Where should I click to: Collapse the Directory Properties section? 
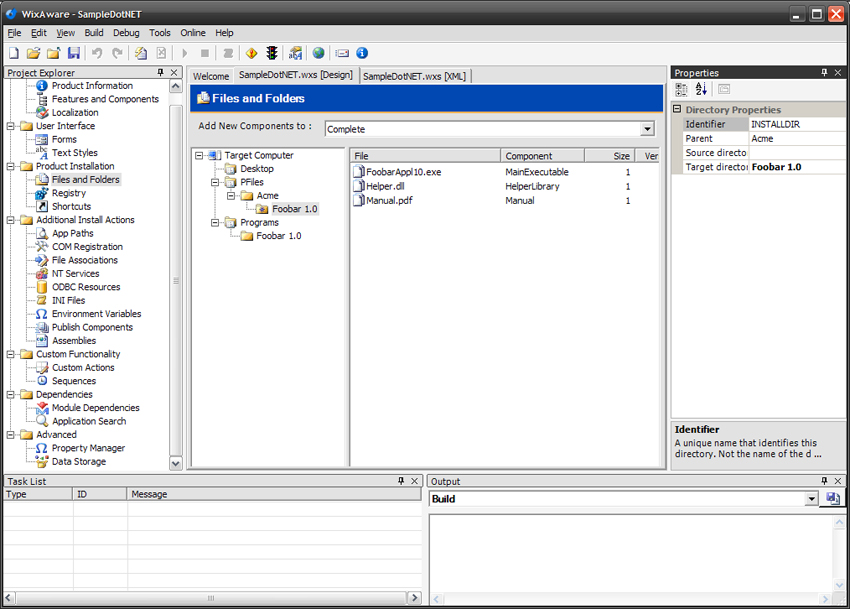click(677, 109)
